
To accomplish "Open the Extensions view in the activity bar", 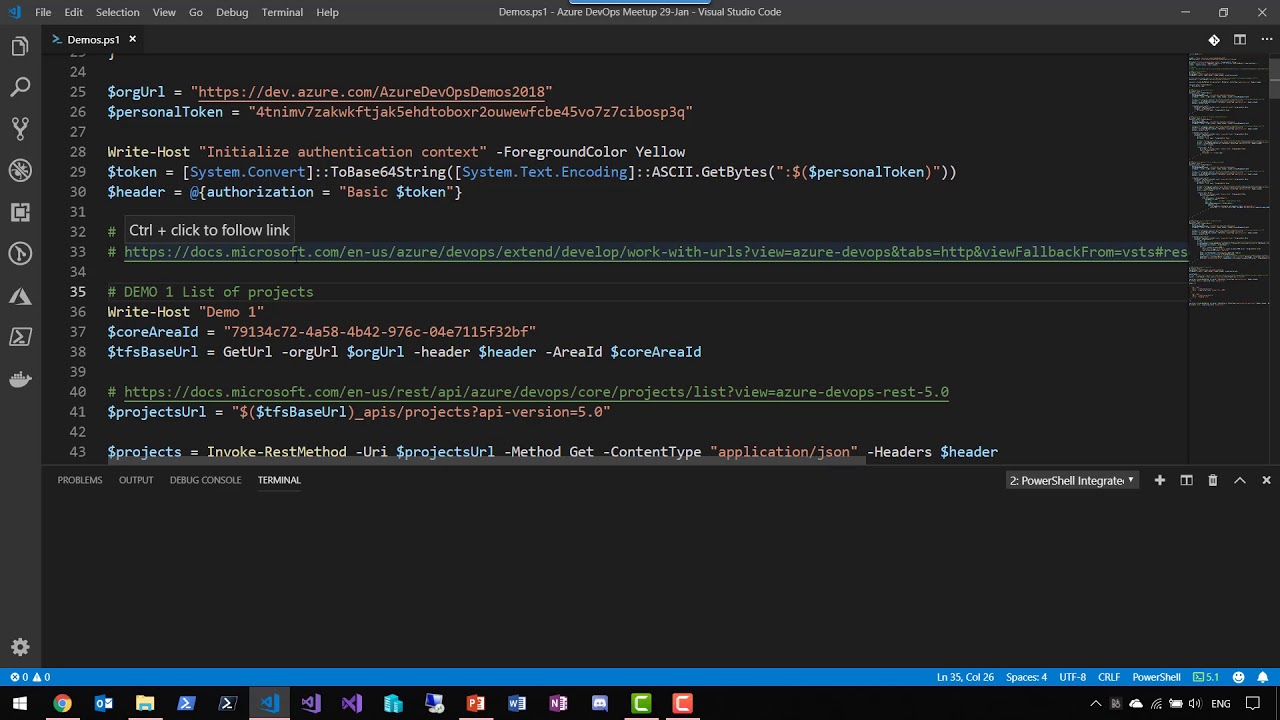I will click(x=20, y=212).
